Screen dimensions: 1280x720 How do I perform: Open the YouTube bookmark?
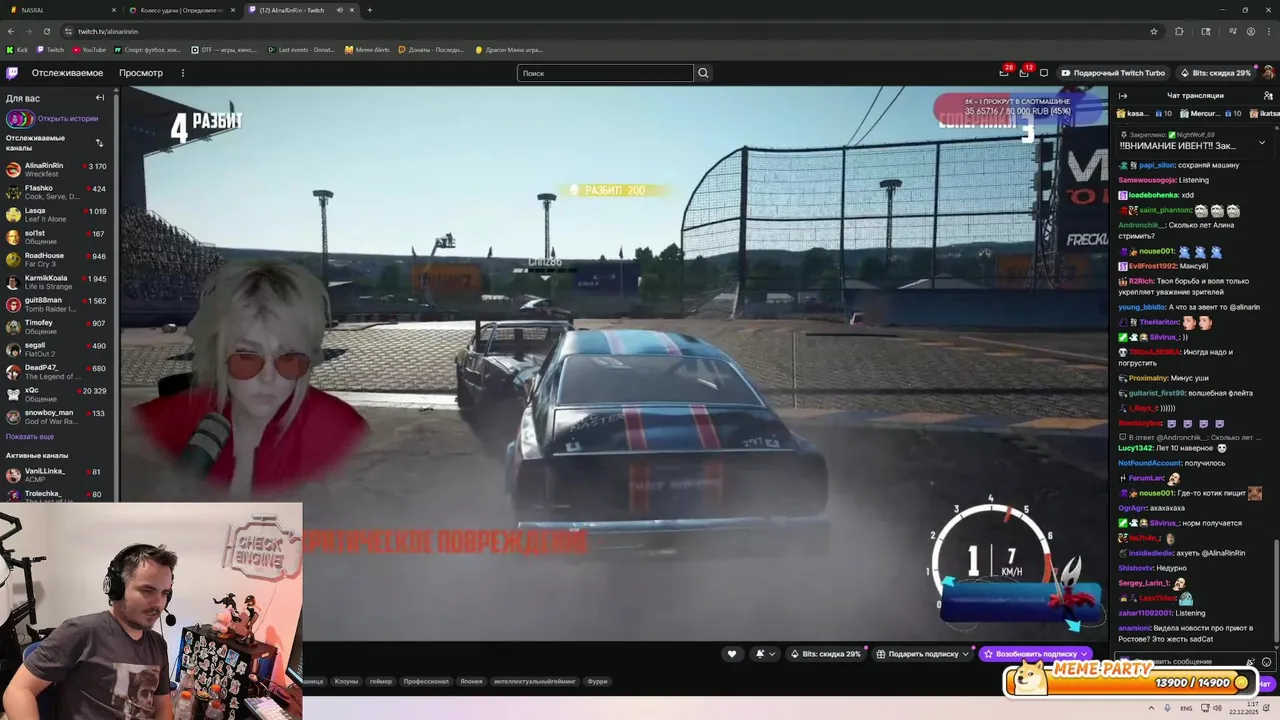click(89, 50)
